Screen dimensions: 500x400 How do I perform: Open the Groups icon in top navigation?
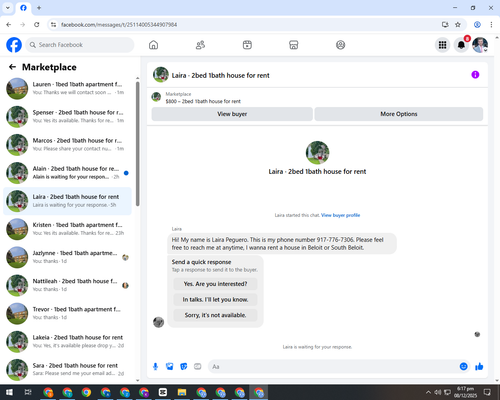tap(340, 45)
